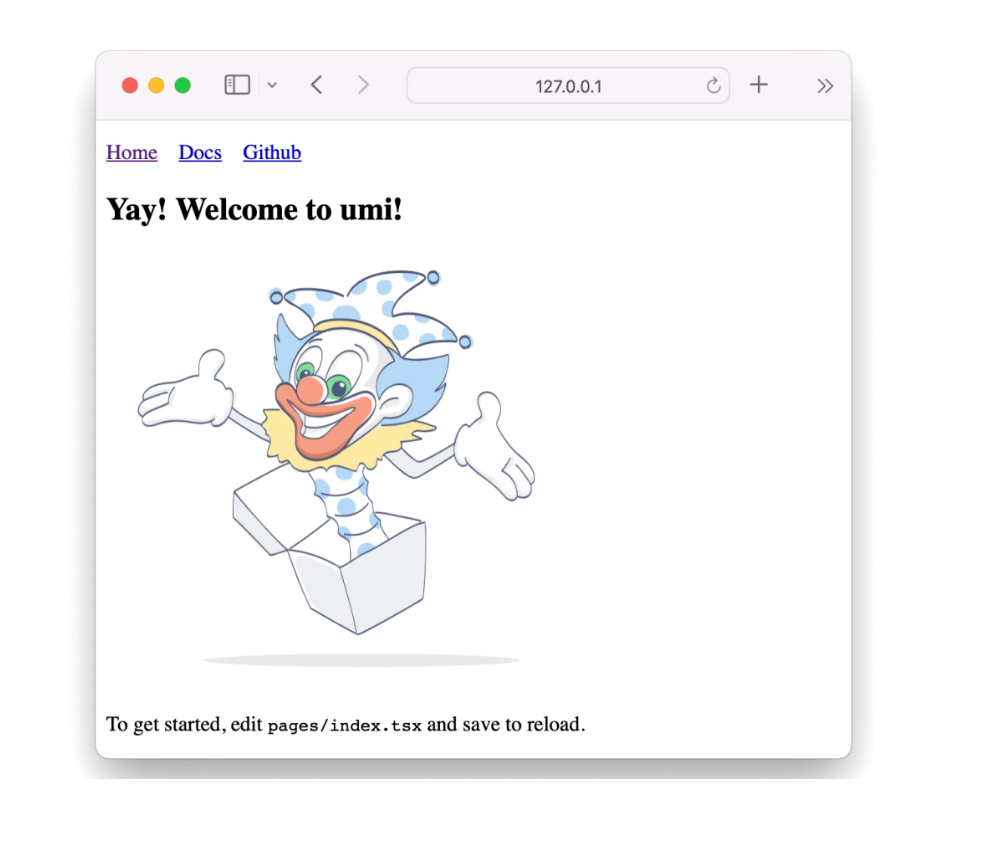Image resolution: width=986 pixels, height=844 pixels.
Task: Minimize the window with the yellow button
Action: coord(156,86)
